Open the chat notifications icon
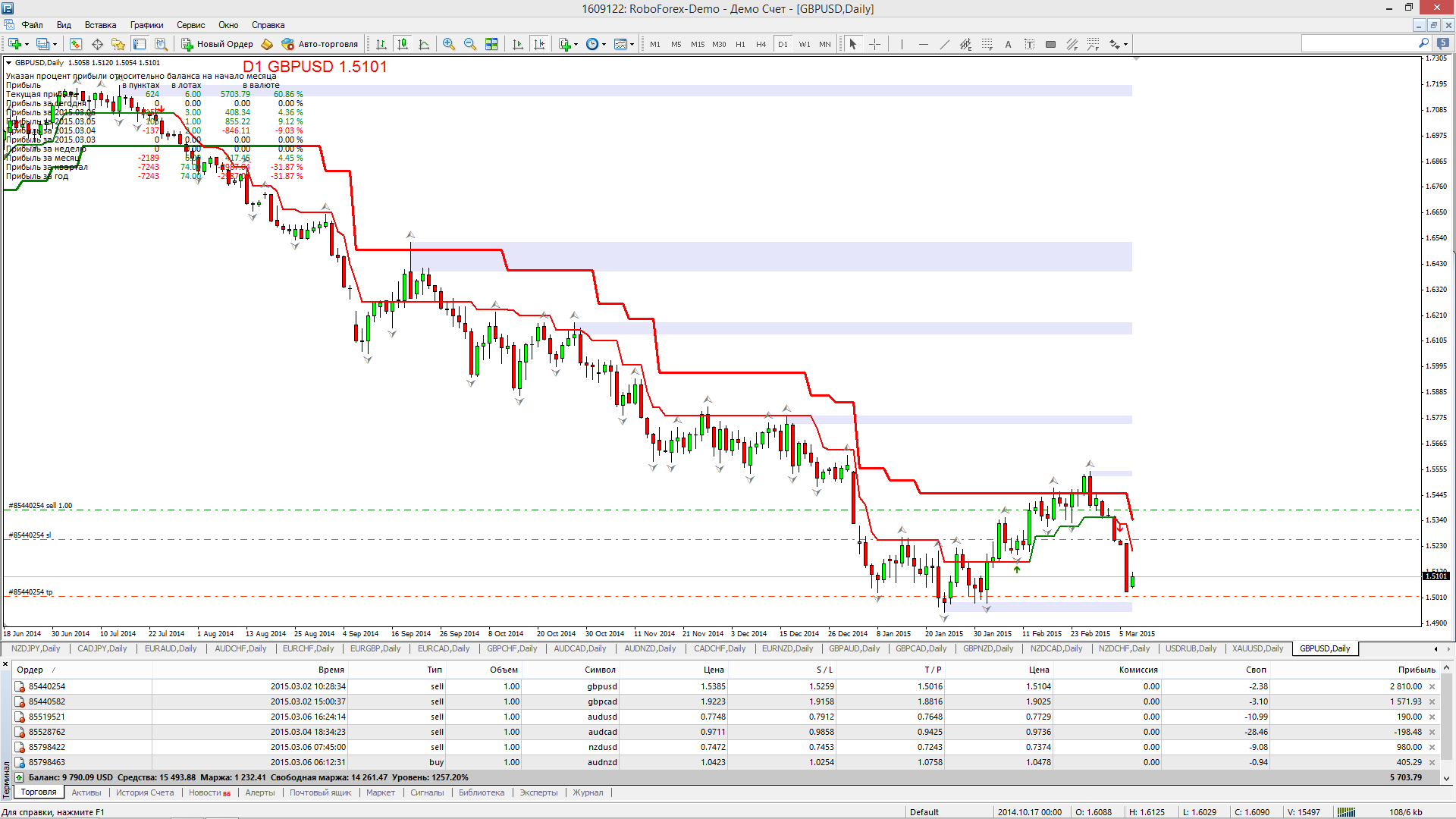The image size is (1456, 819). click(1443, 43)
